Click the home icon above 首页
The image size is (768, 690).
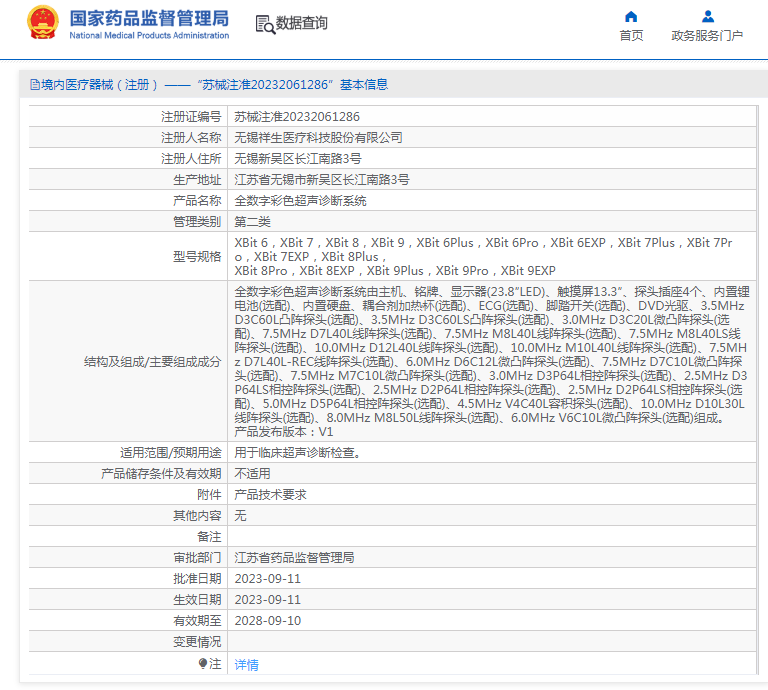point(631,17)
